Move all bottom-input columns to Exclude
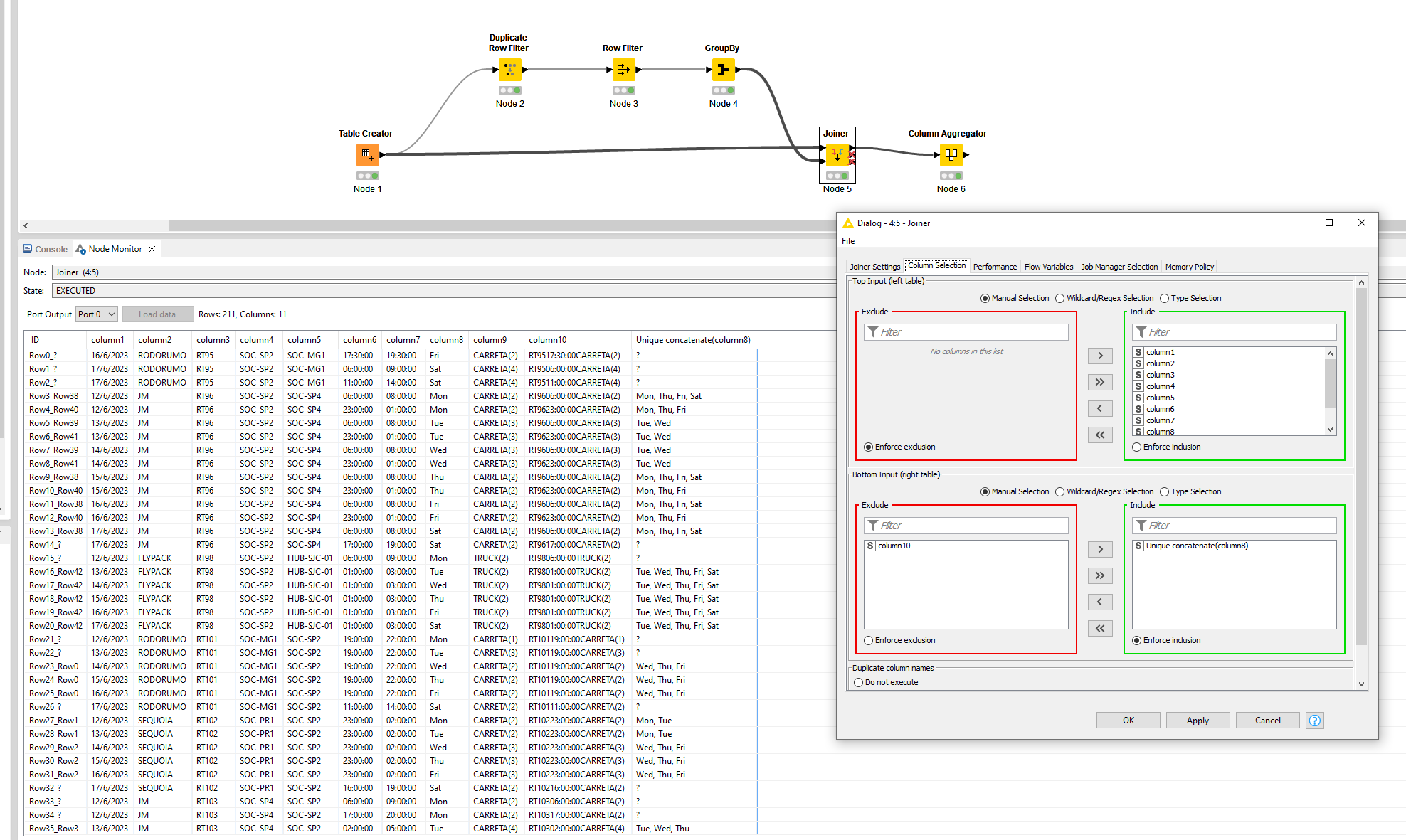This screenshot has width=1406, height=840. coord(1100,628)
